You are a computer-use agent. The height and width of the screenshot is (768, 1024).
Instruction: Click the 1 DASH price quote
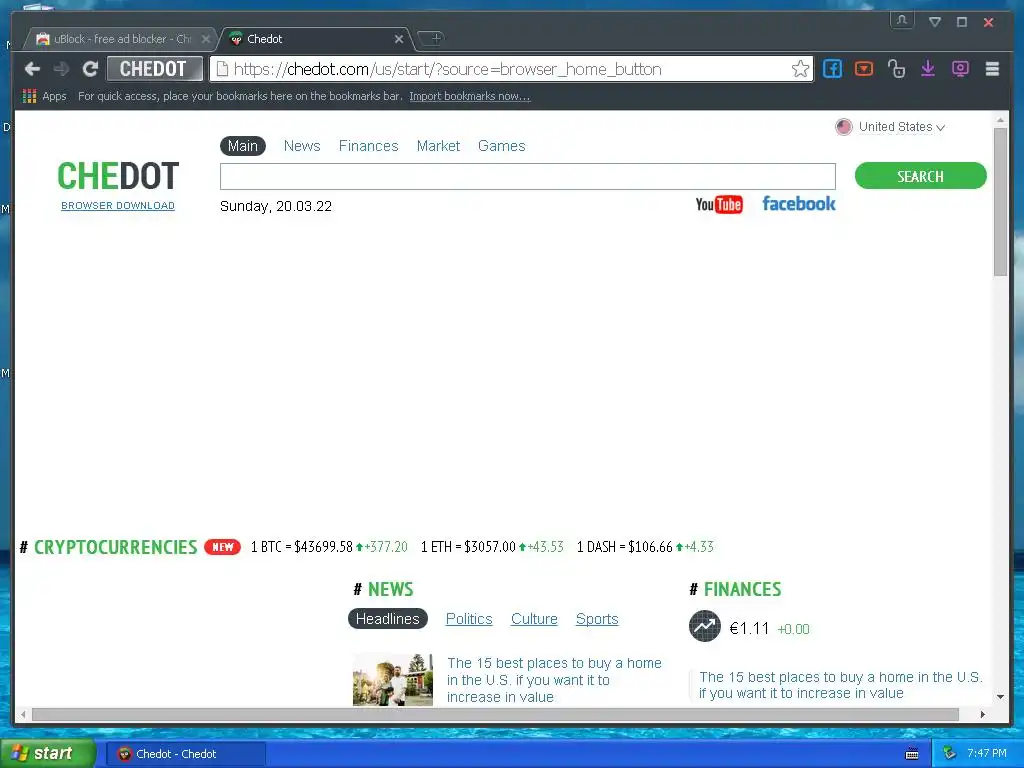(x=645, y=547)
